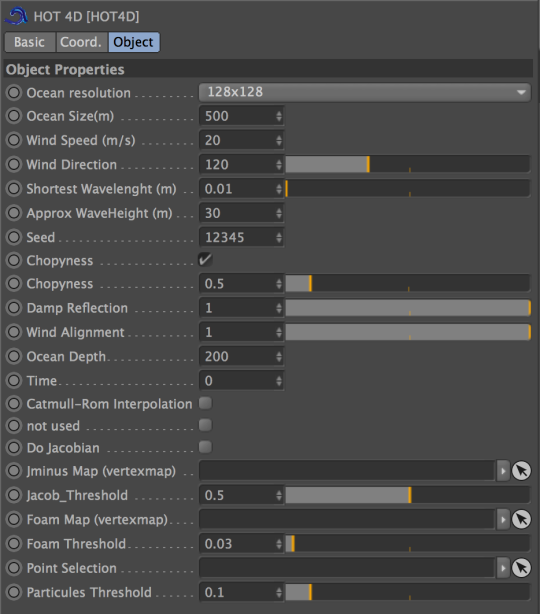Click the Foam Threshold slider bar
Viewport: 540px width, 614px height.
click(408, 544)
